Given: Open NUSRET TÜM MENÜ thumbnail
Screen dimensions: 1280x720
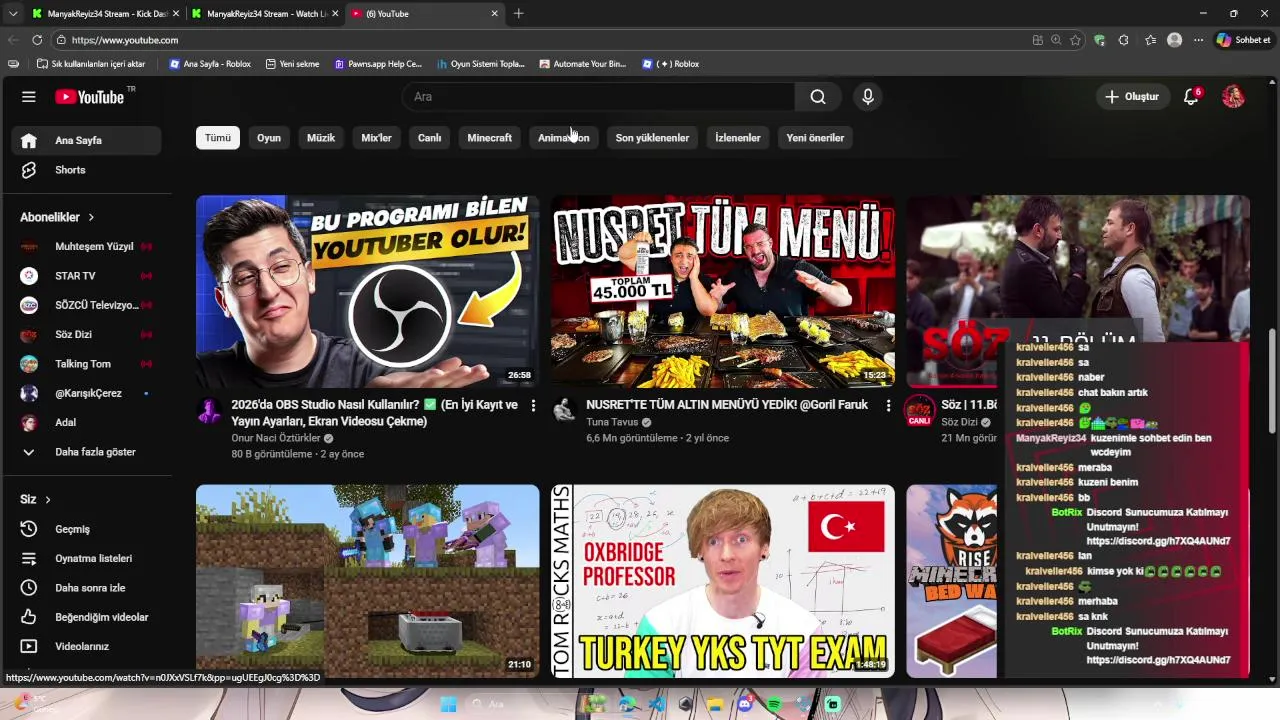Looking at the screenshot, I should tap(723, 291).
